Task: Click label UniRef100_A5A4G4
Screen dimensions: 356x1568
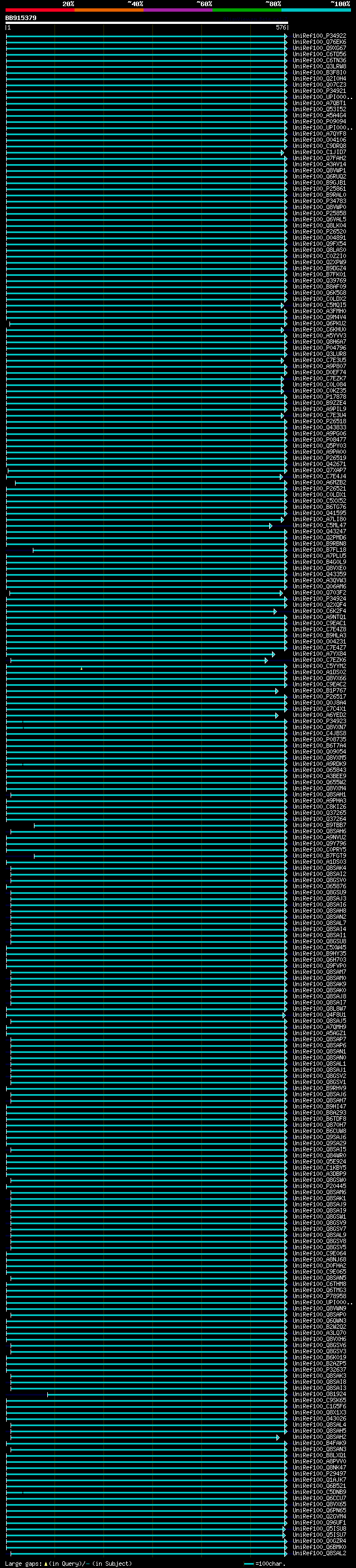Action: (x=319, y=115)
